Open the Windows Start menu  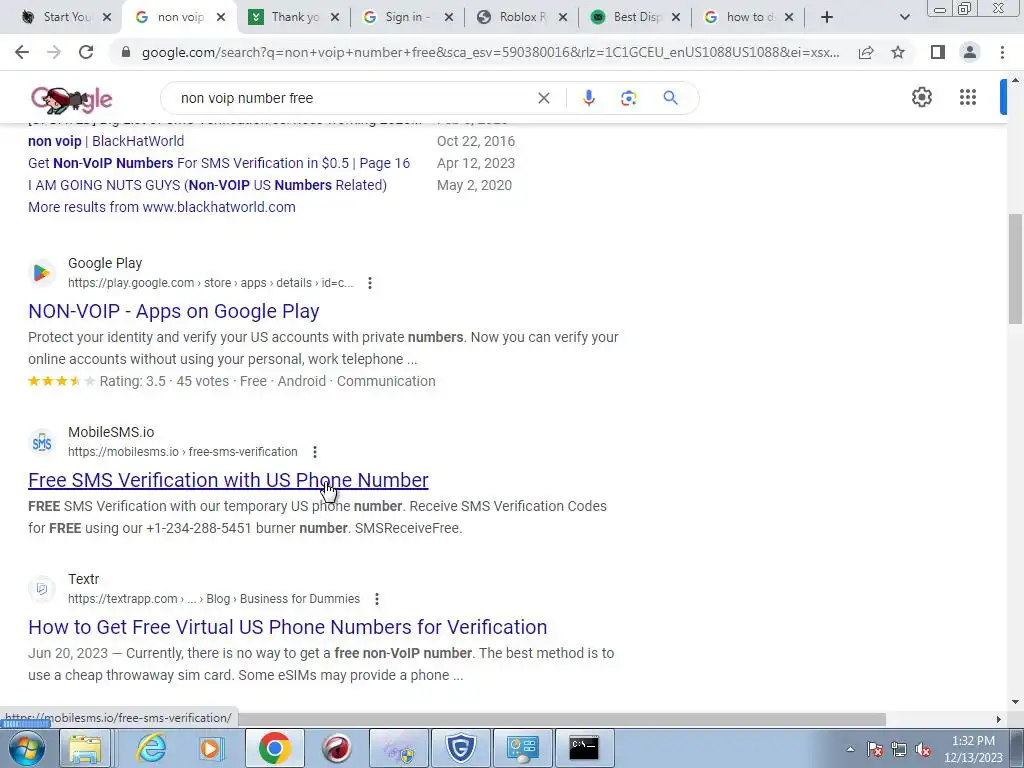click(25, 748)
